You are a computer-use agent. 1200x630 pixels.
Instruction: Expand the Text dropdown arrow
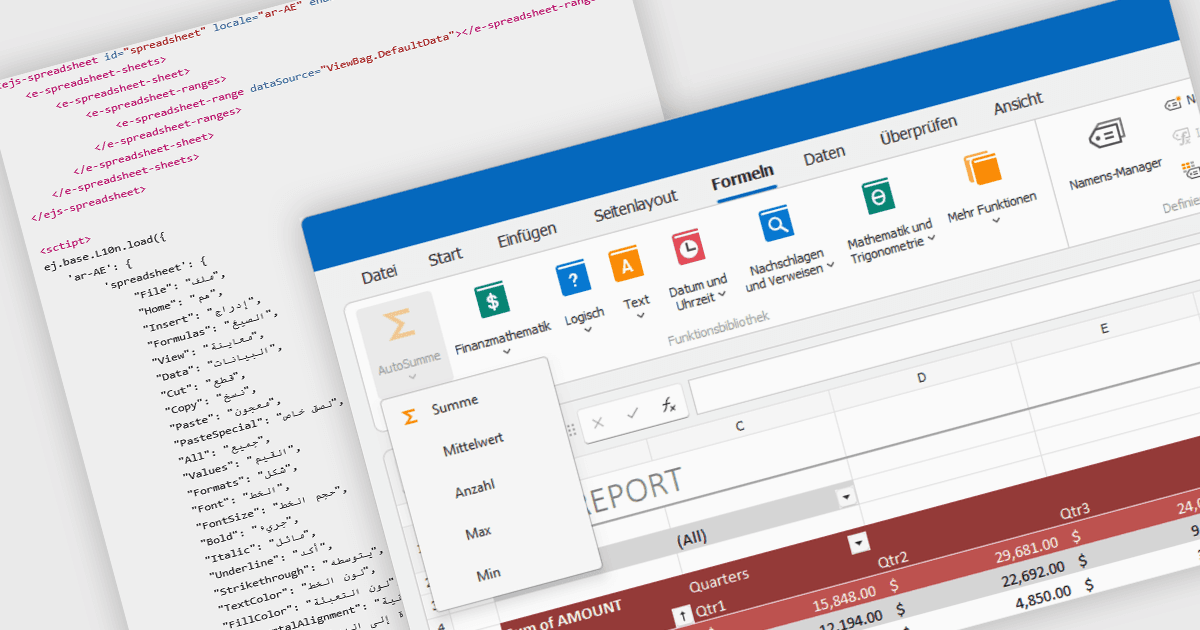pyautogui.click(x=640, y=316)
